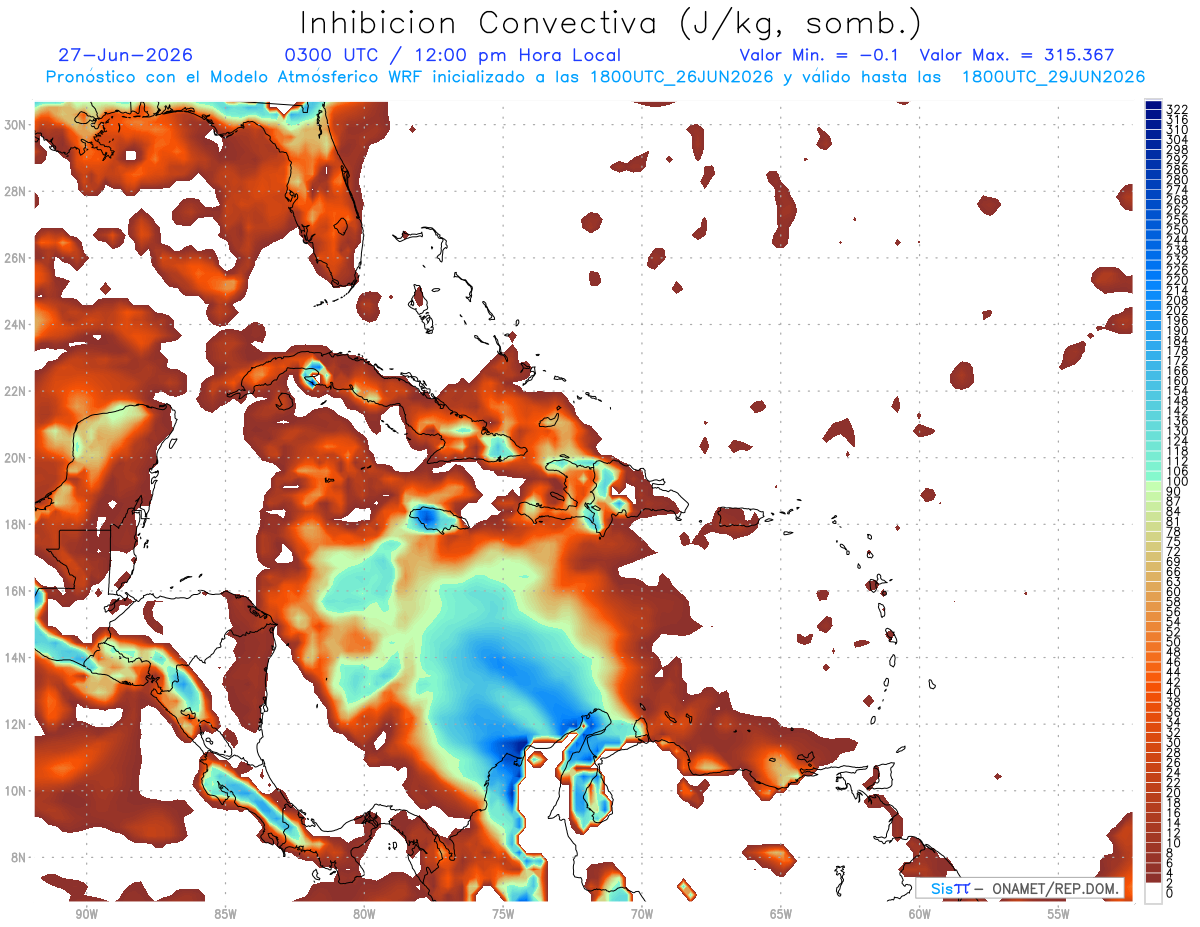
Task: Click the 'Valor Max. = 315.367' text
Action: [1017, 56]
